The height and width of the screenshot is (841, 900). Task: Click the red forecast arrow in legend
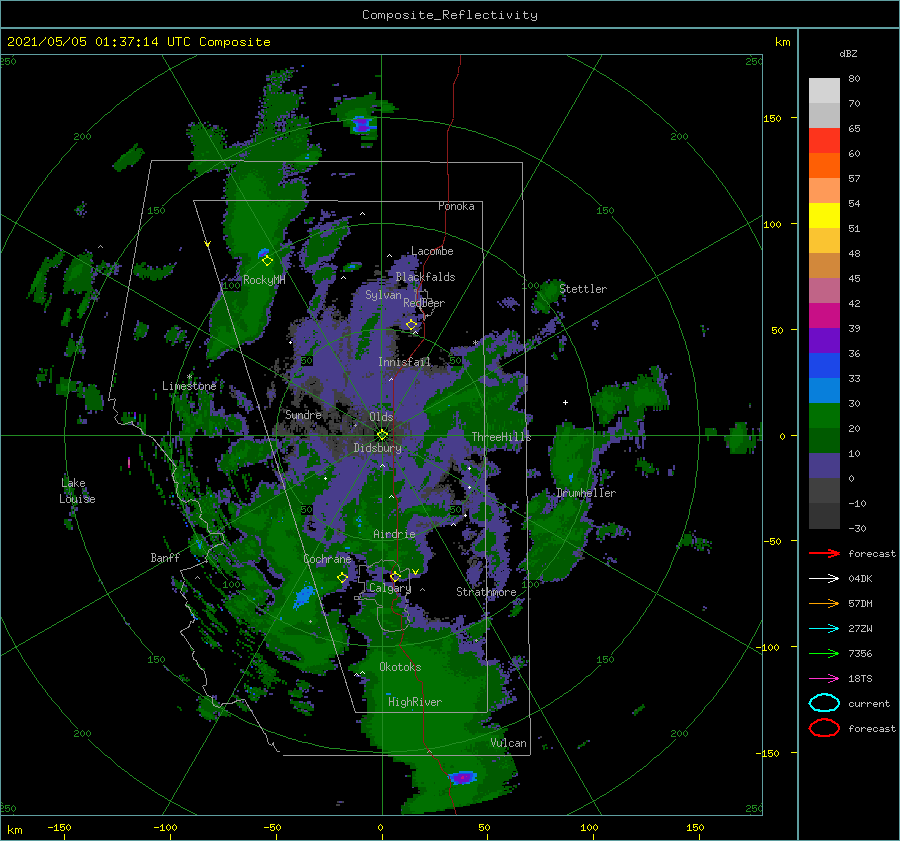coord(824,553)
